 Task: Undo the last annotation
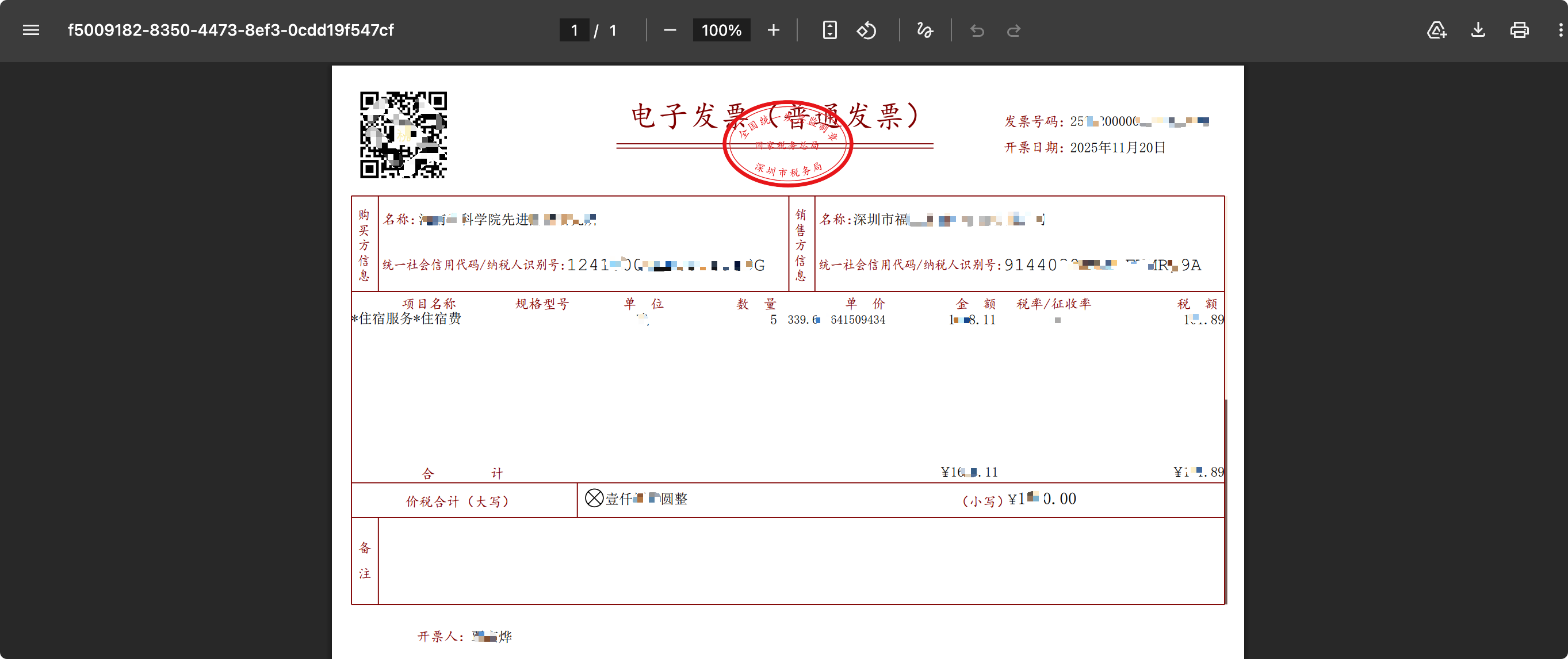pos(977,30)
